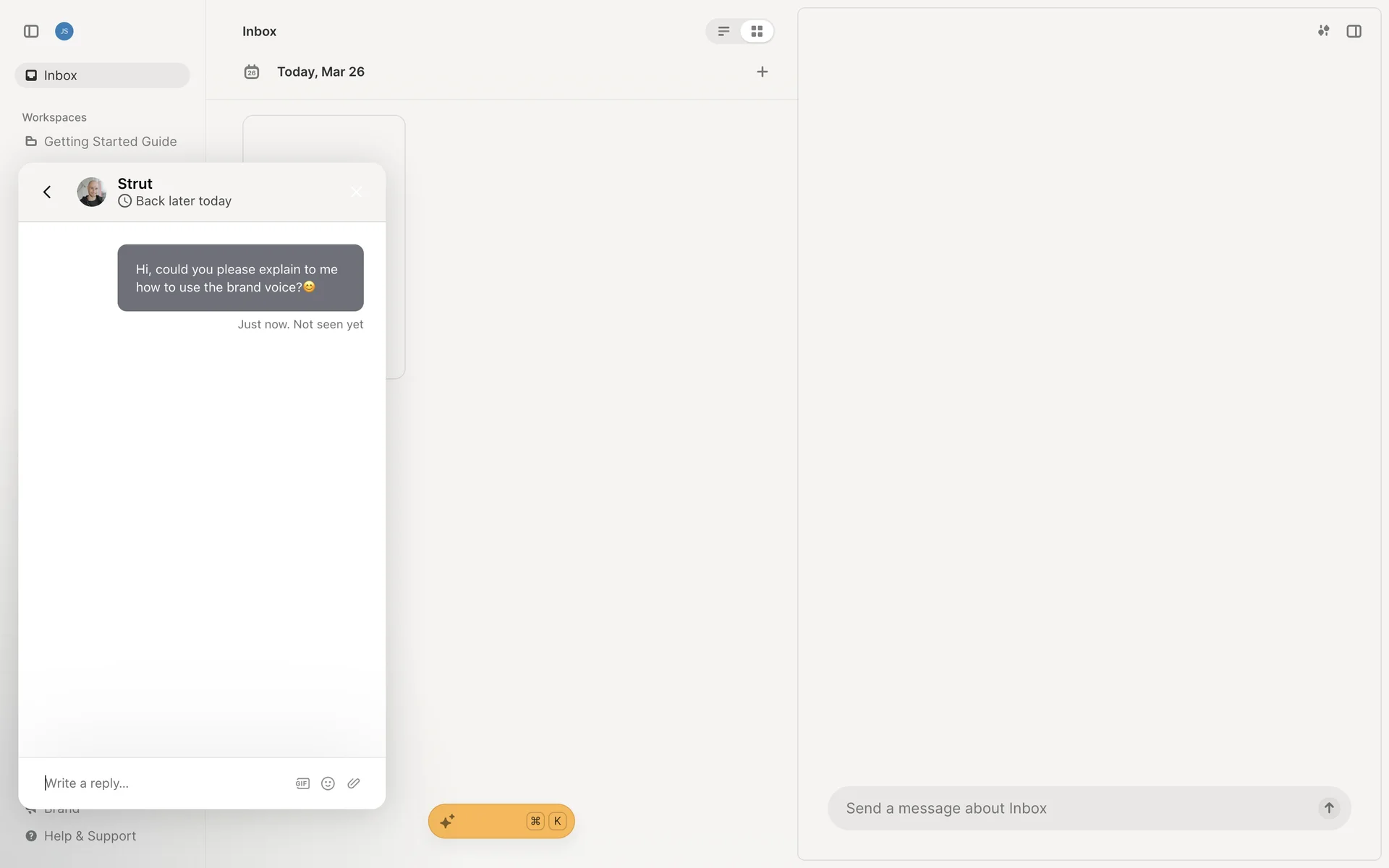
Task: Attach a file with the paperclip icon
Action: (x=354, y=783)
